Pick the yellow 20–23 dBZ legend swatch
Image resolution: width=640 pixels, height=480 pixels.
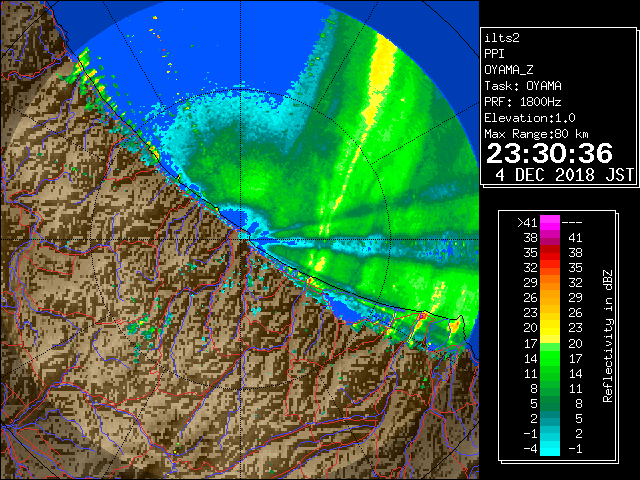coord(550,328)
